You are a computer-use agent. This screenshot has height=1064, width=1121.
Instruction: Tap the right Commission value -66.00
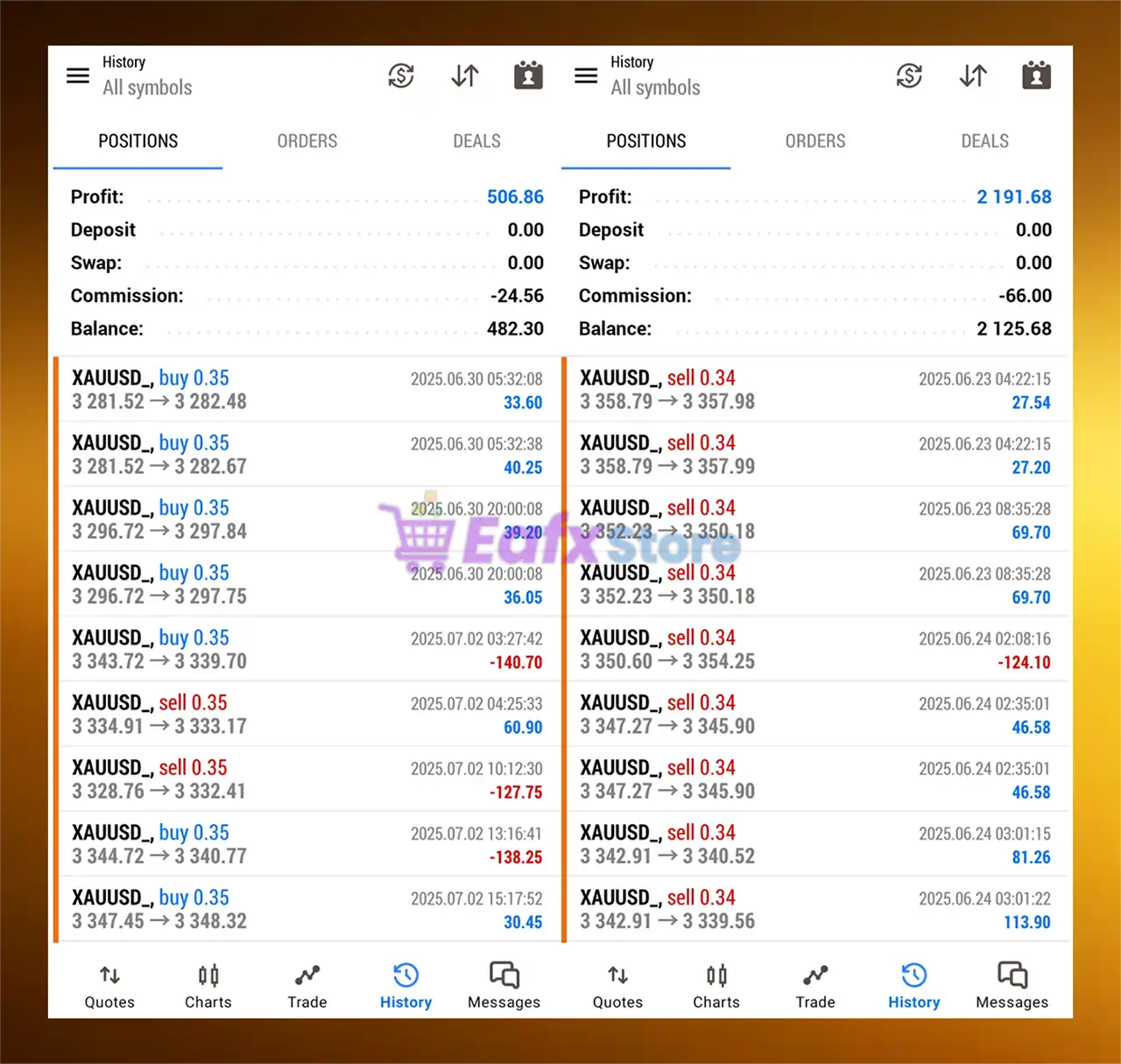(x=1025, y=296)
